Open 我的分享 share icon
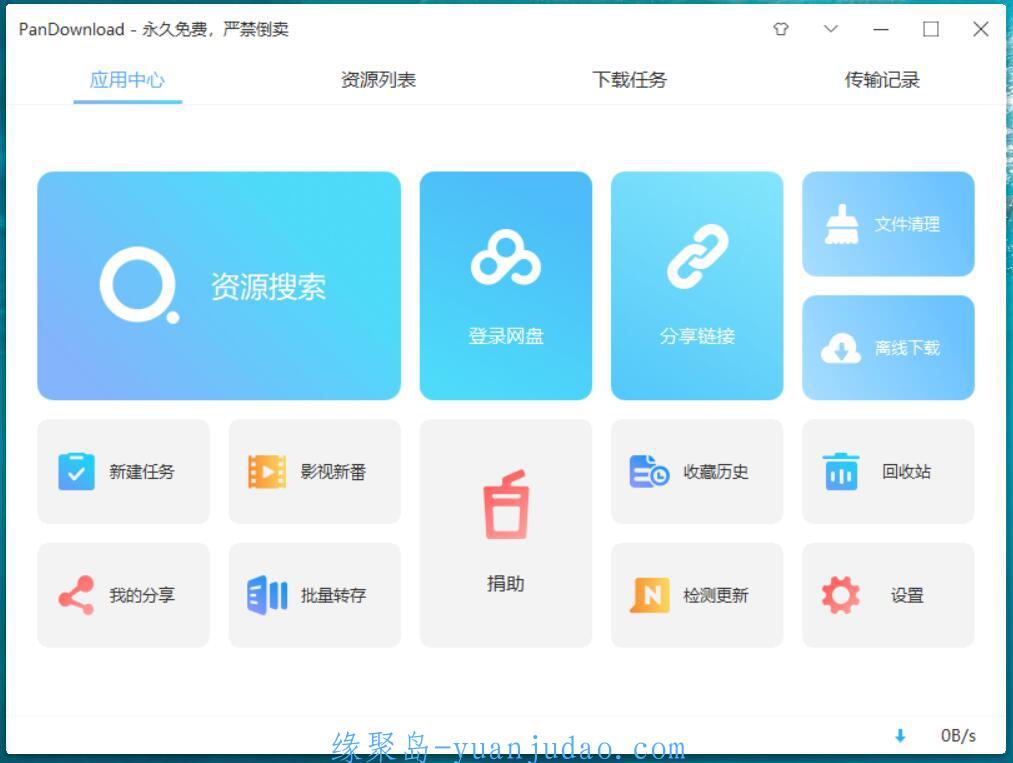The image size is (1013, 763). (x=76, y=595)
